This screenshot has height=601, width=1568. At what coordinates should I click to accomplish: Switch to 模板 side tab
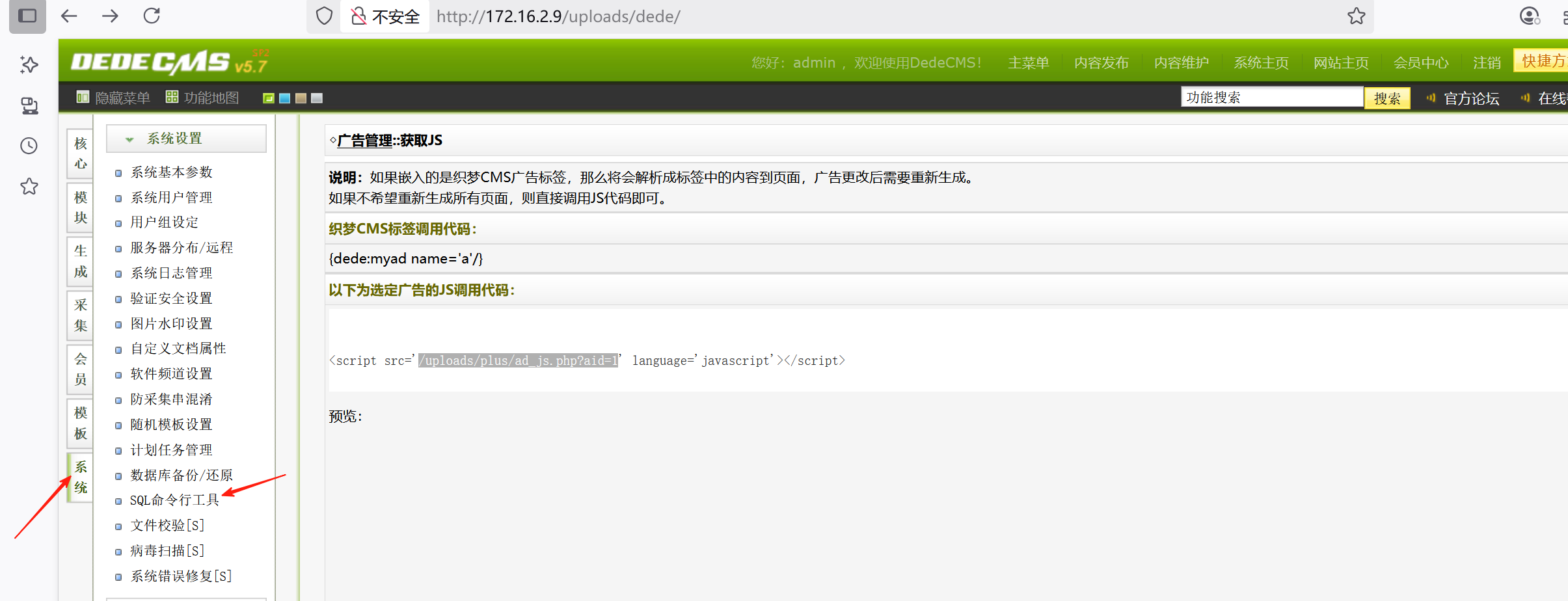coord(80,423)
